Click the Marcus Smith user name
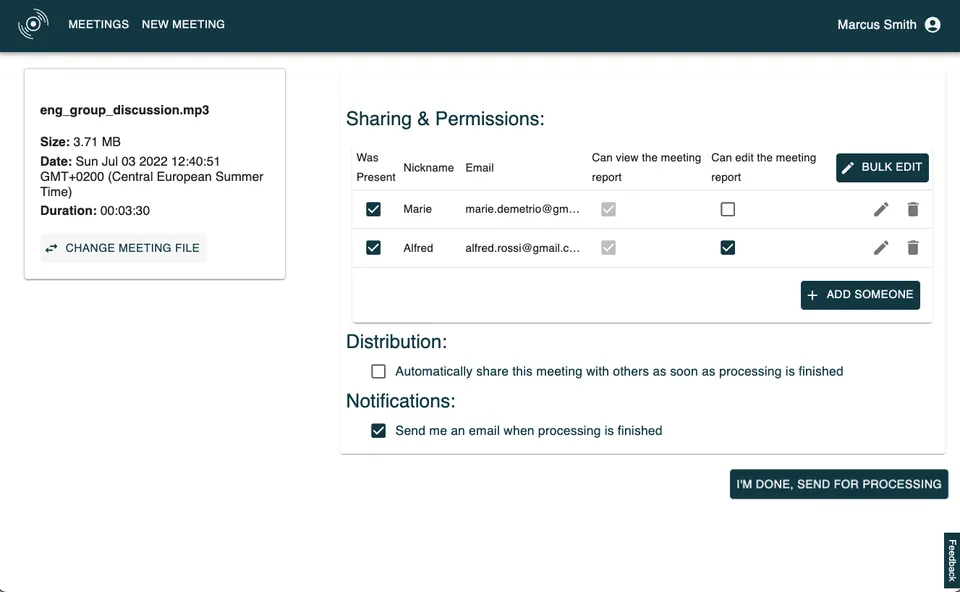960x592 pixels. 877,24
